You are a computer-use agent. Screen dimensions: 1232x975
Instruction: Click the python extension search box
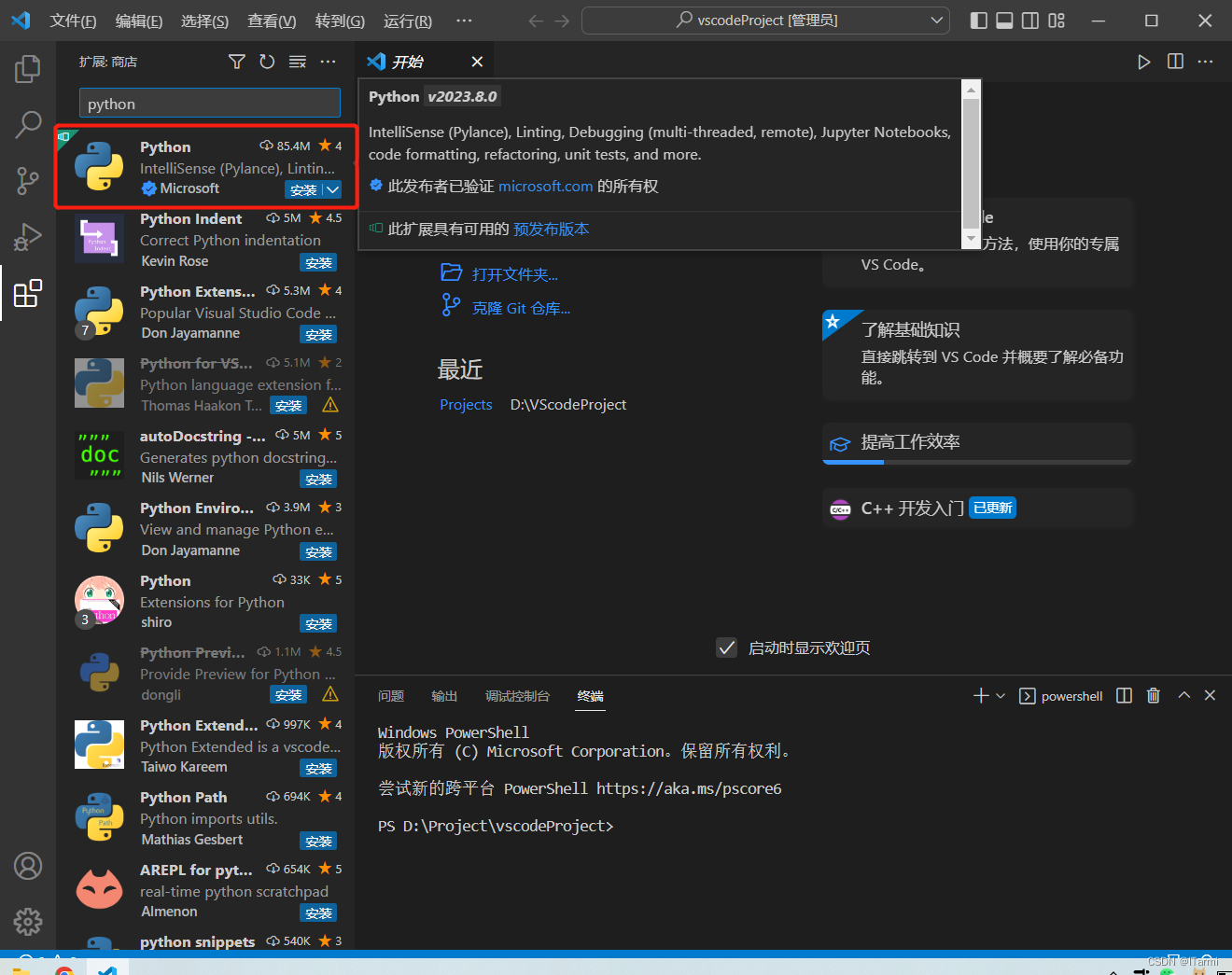pyautogui.click(x=210, y=104)
